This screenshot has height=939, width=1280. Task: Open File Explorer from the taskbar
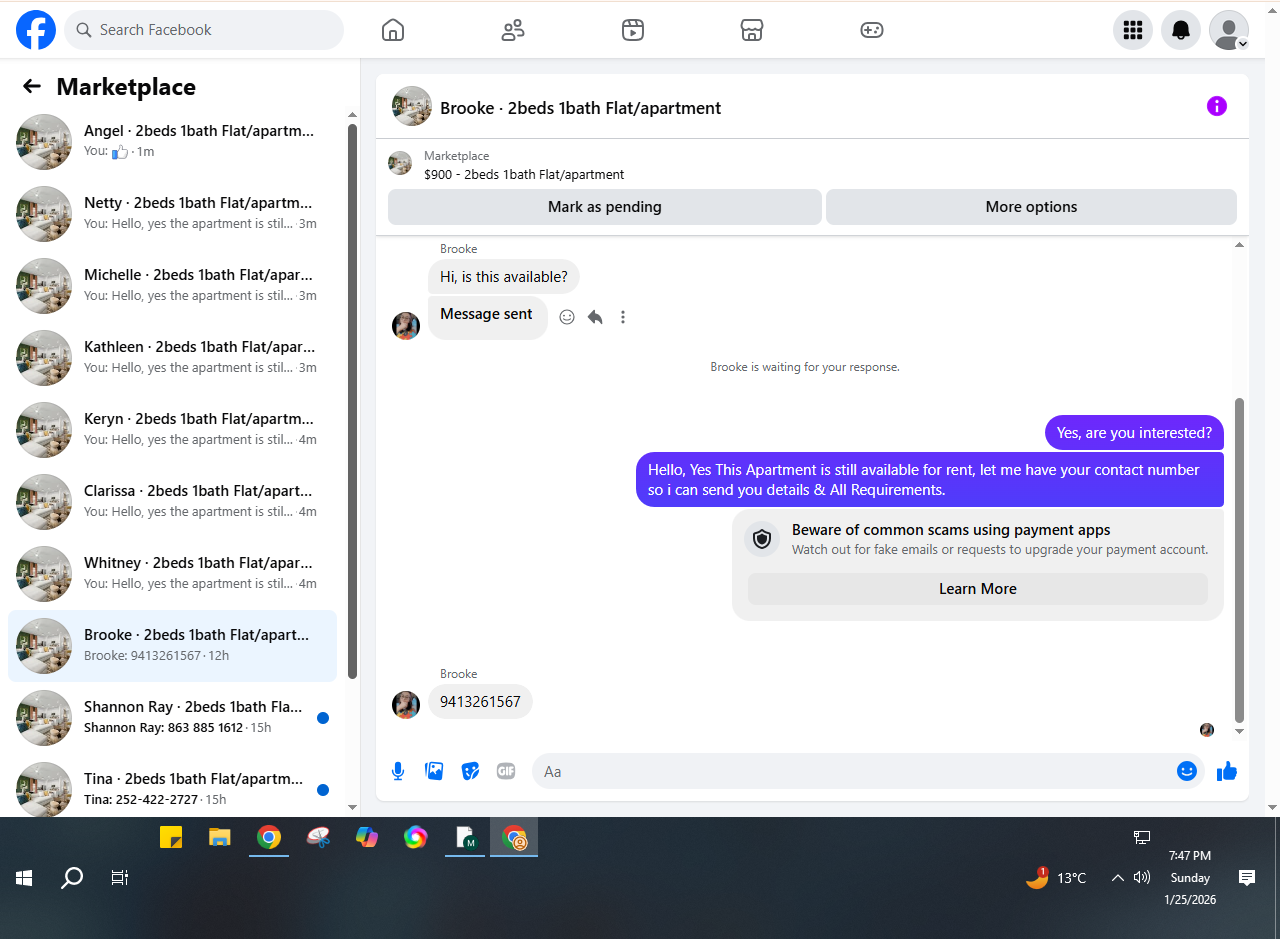pyautogui.click(x=220, y=837)
